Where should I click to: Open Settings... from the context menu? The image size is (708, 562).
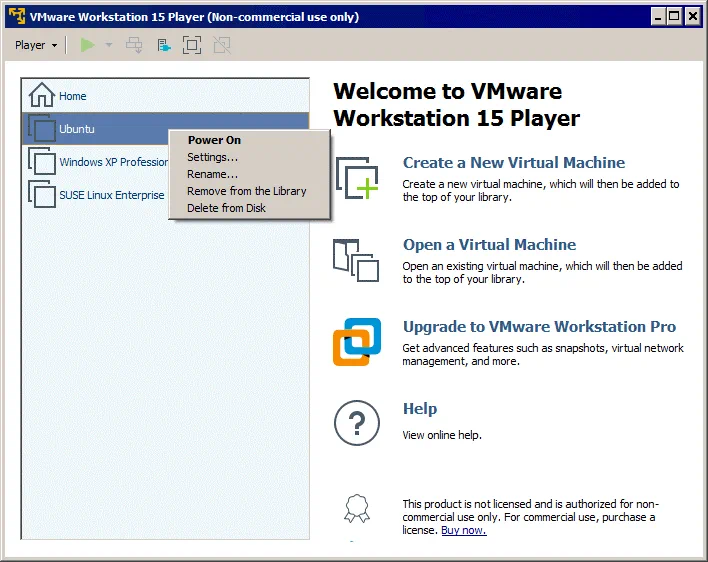coord(212,157)
